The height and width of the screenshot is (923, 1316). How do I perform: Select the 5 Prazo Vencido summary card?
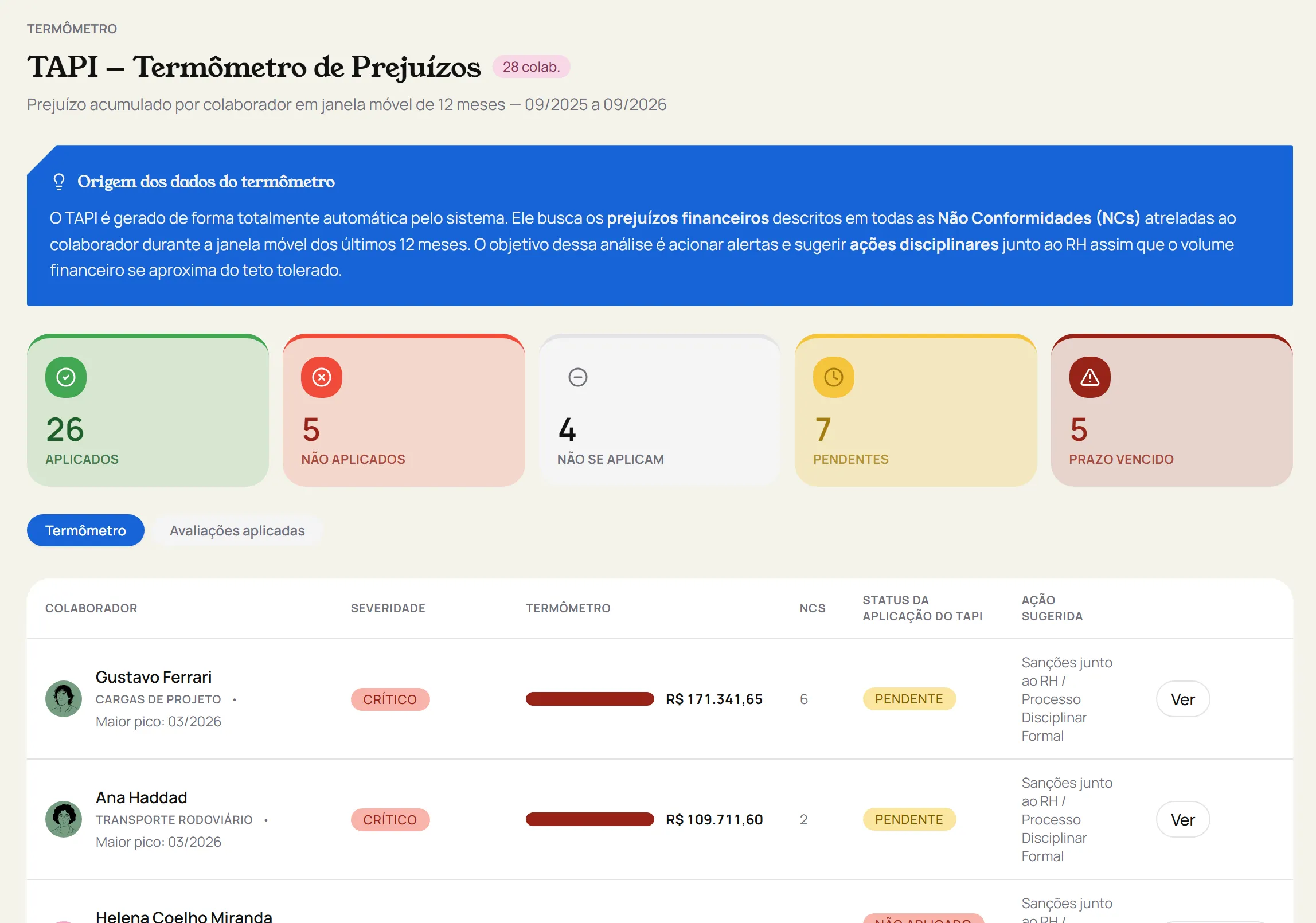click(1171, 410)
